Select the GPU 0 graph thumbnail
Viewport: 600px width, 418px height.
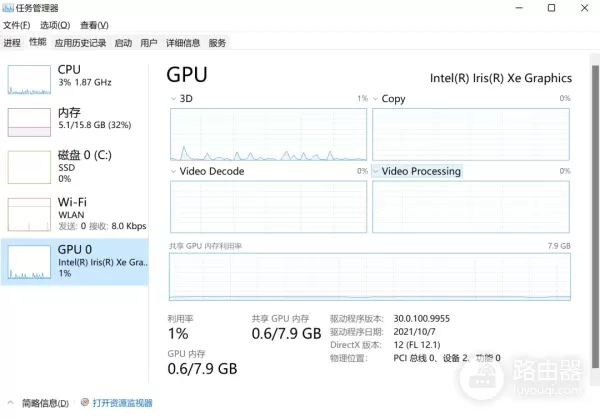[x=29, y=261]
